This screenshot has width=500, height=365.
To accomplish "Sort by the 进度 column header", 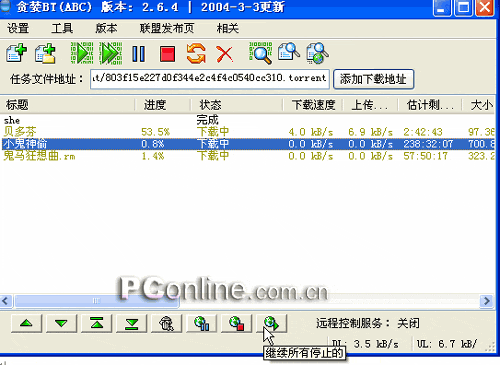I will tap(163, 105).
